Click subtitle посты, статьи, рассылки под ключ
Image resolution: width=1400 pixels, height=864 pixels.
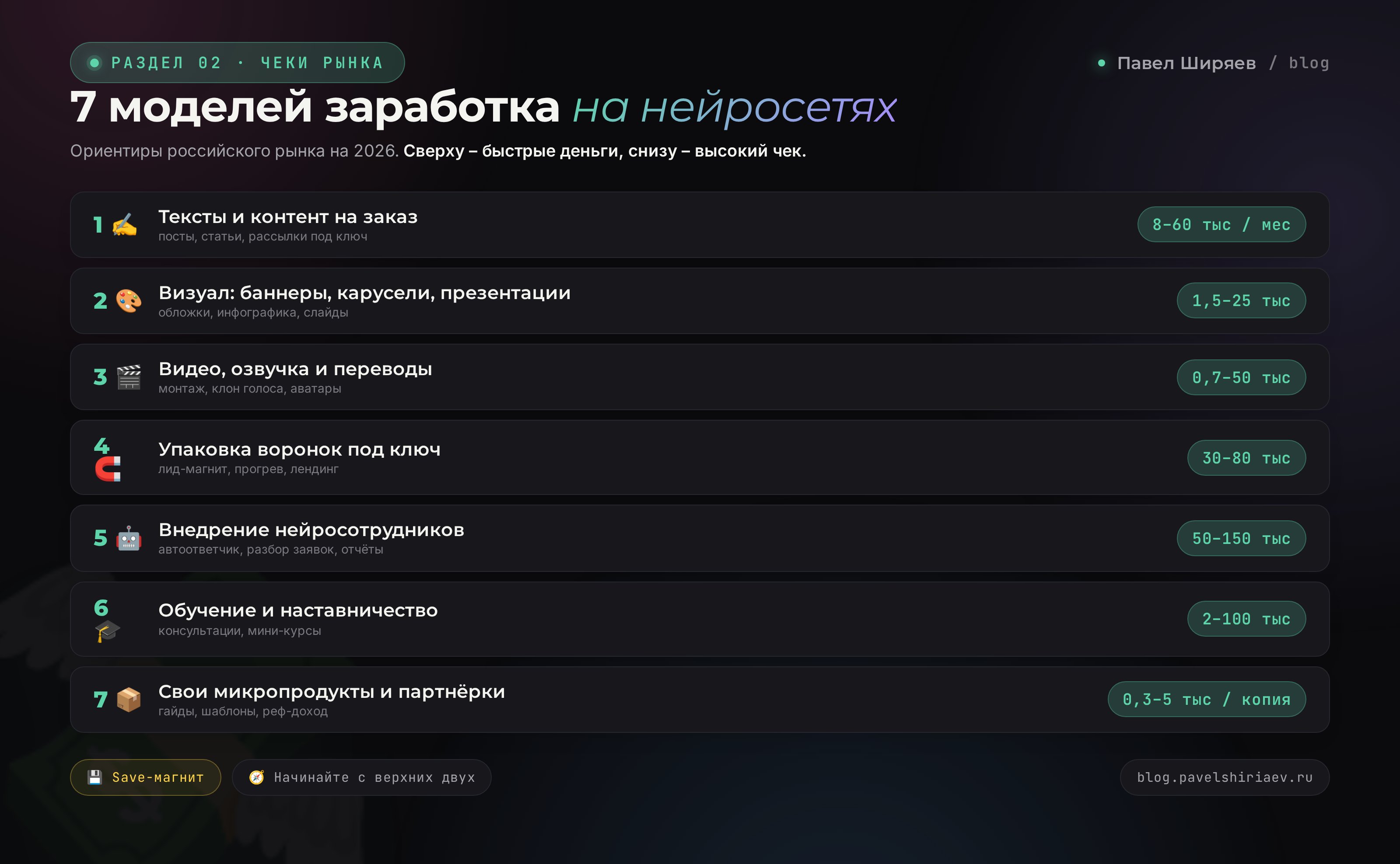click(263, 237)
